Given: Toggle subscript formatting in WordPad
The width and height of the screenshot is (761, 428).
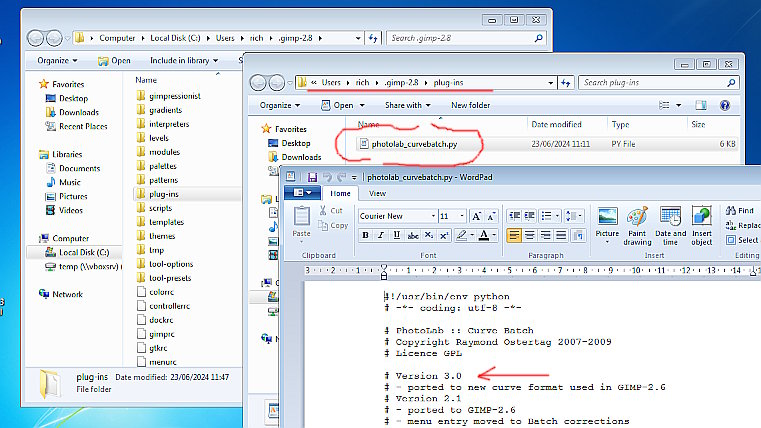Looking at the screenshot, I should [x=429, y=235].
